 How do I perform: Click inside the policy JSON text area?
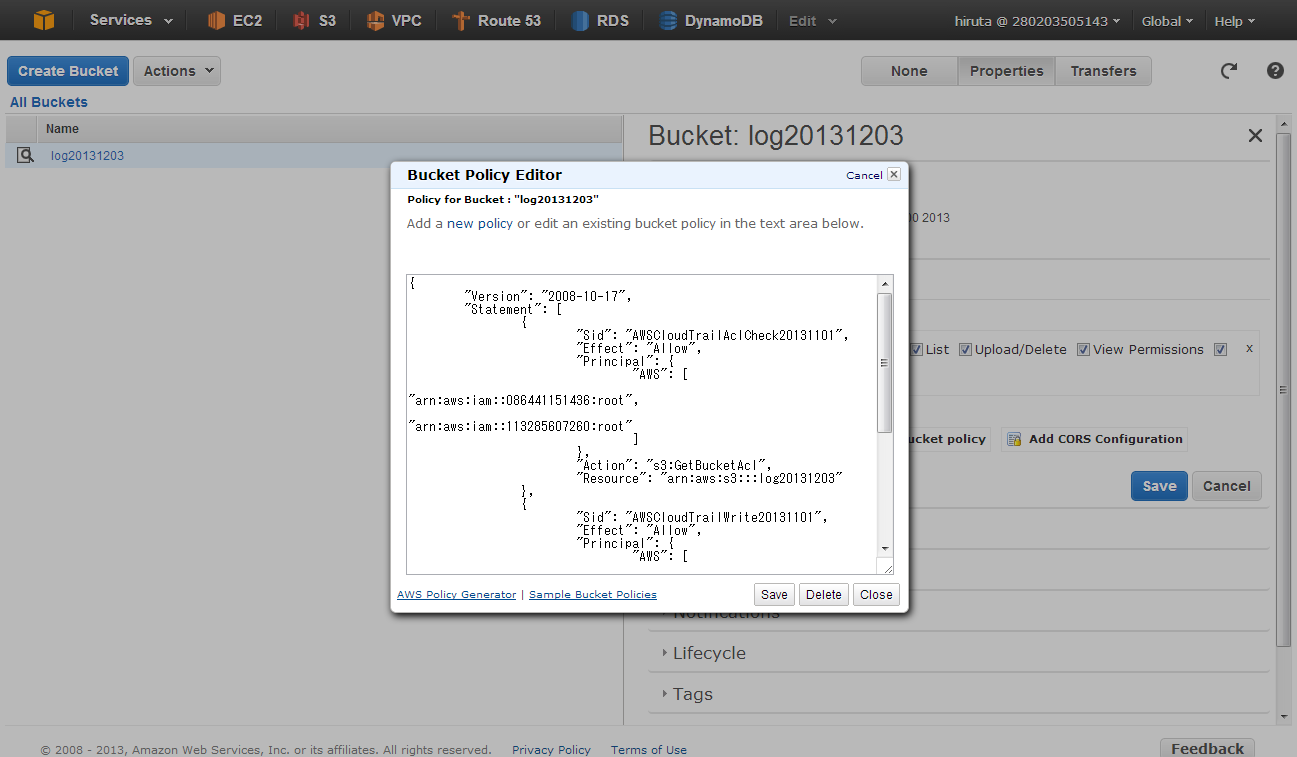pyautogui.click(x=641, y=424)
